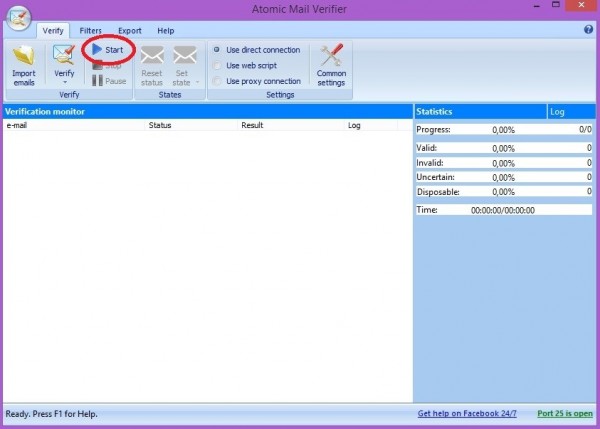The width and height of the screenshot is (600, 429).
Task: Switch to the Log panel tab
Action: tap(571, 112)
